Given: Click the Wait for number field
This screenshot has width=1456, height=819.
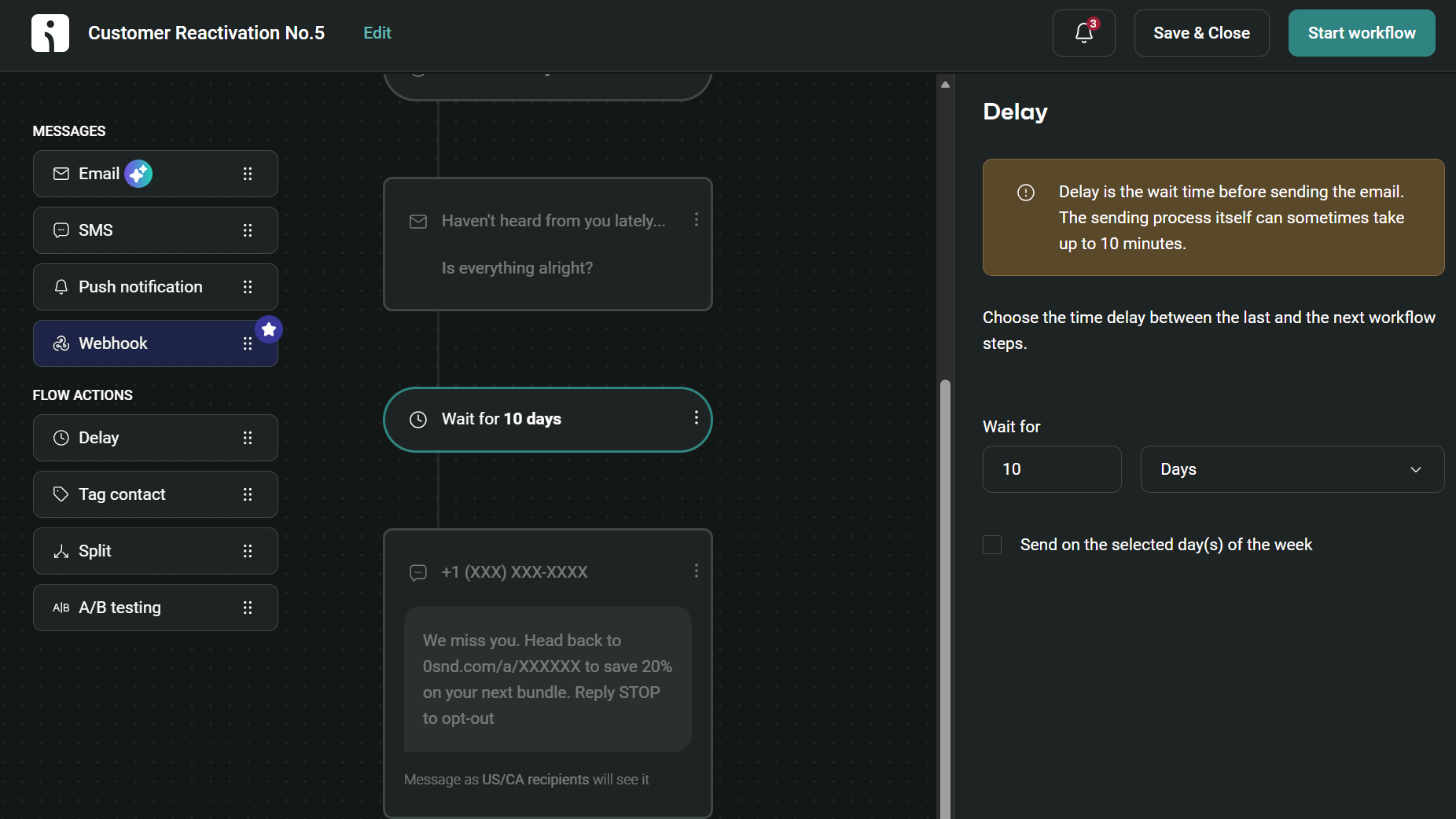Looking at the screenshot, I should click(x=1052, y=469).
